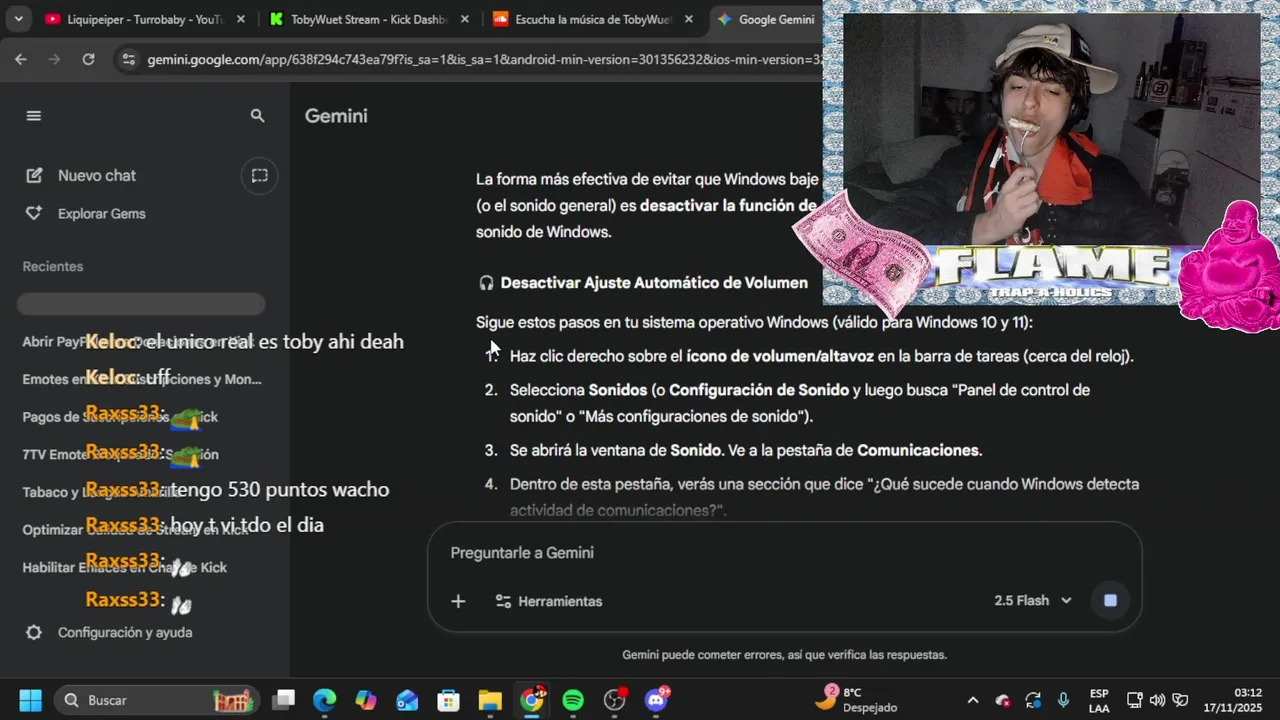Open the temporary chat dashed-square icon
The width and height of the screenshot is (1280, 720).
[260, 175]
